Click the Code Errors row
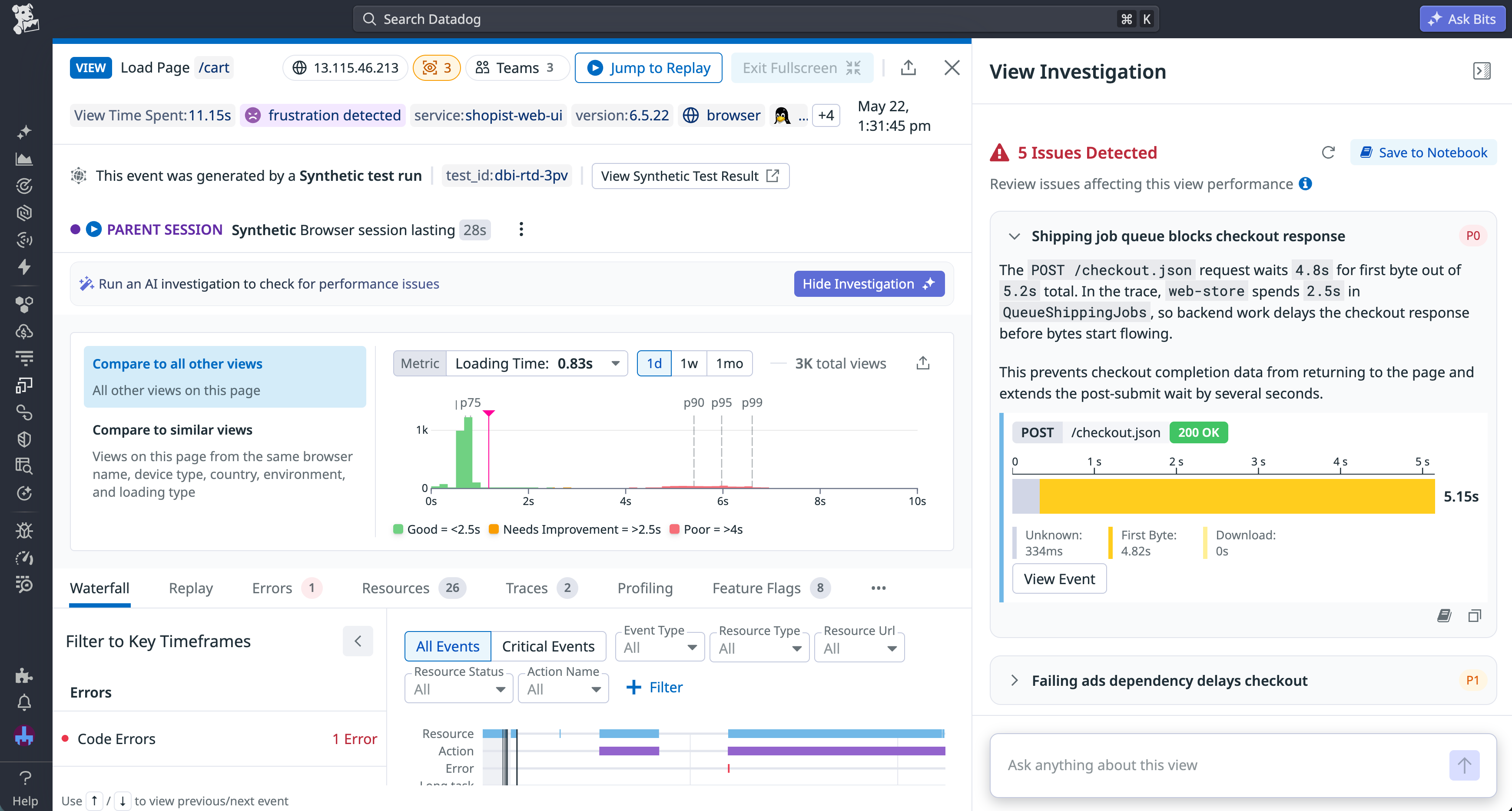The image size is (1512, 811). [219, 739]
